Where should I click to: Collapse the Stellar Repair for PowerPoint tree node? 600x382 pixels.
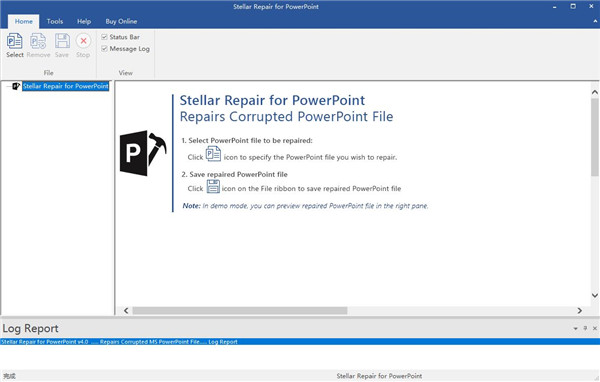click(x=8, y=87)
